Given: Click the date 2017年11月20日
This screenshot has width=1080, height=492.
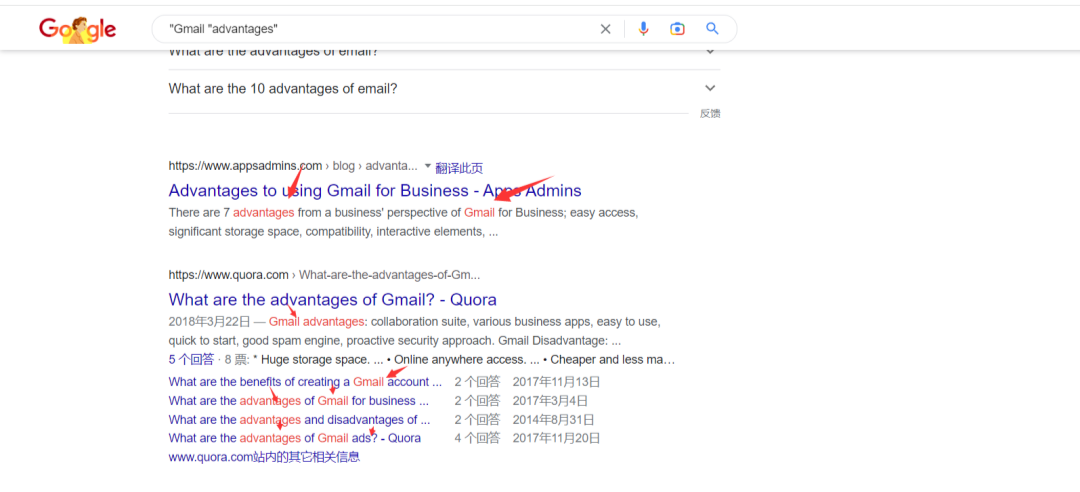Looking at the screenshot, I should click(557, 438).
